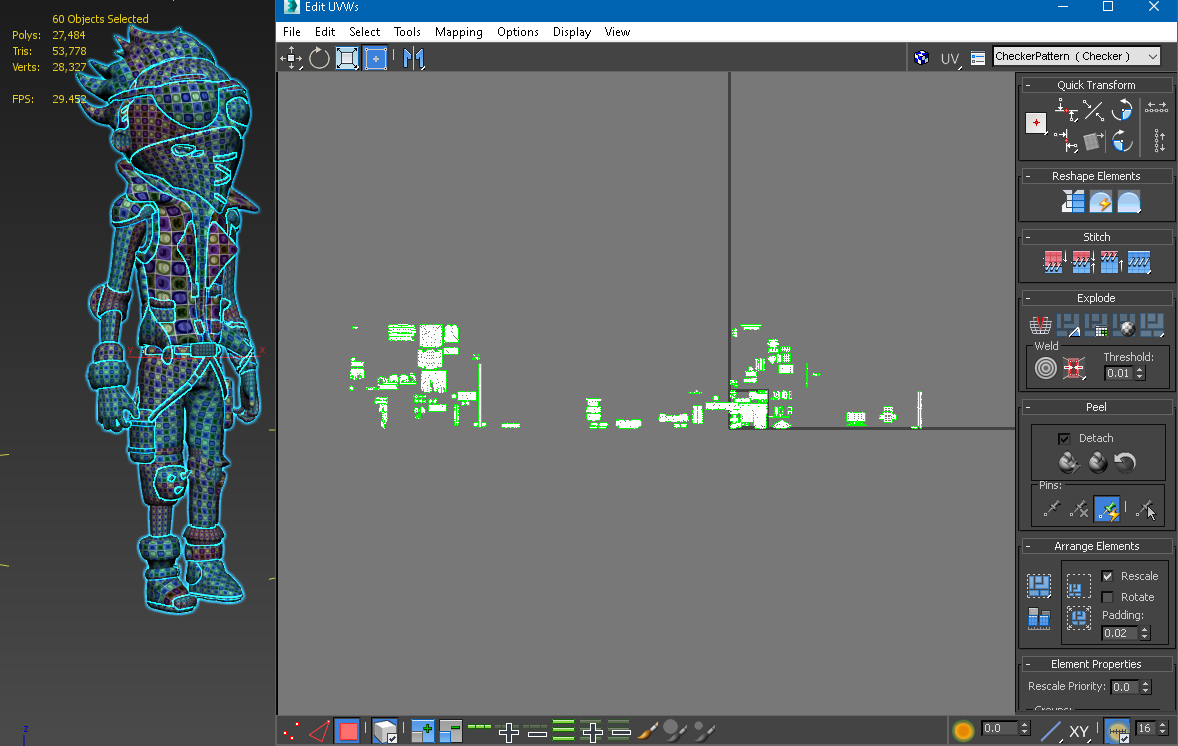Collapse the Explode rollout
Image resolution: width=1178 pixels, height=746 pixels.
[x=1028, y=298]
